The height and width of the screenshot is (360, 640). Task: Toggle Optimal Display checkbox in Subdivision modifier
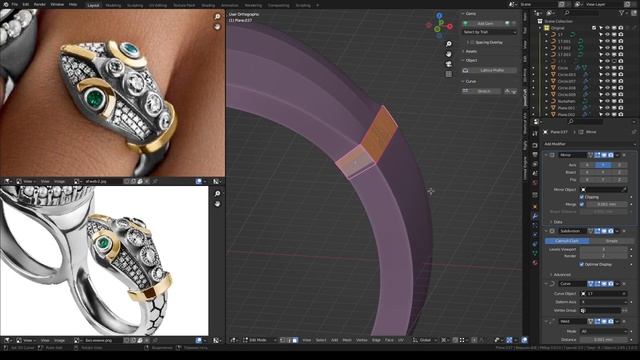tap(582, 264)
